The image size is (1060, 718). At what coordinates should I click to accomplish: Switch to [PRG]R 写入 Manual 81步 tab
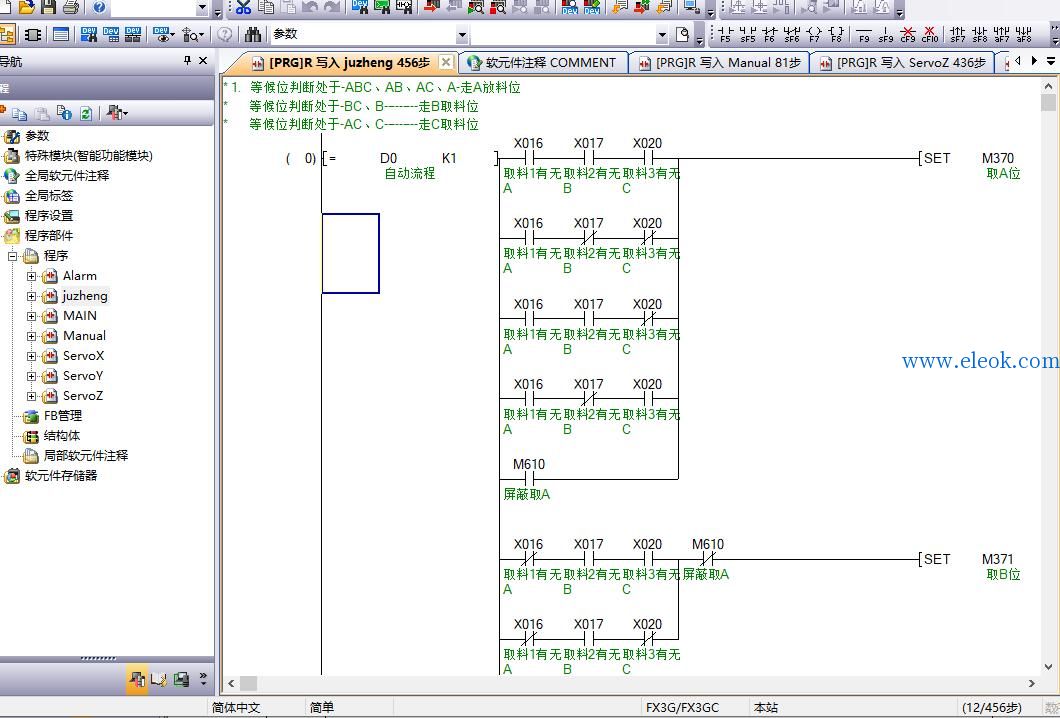tap(719, 63)
